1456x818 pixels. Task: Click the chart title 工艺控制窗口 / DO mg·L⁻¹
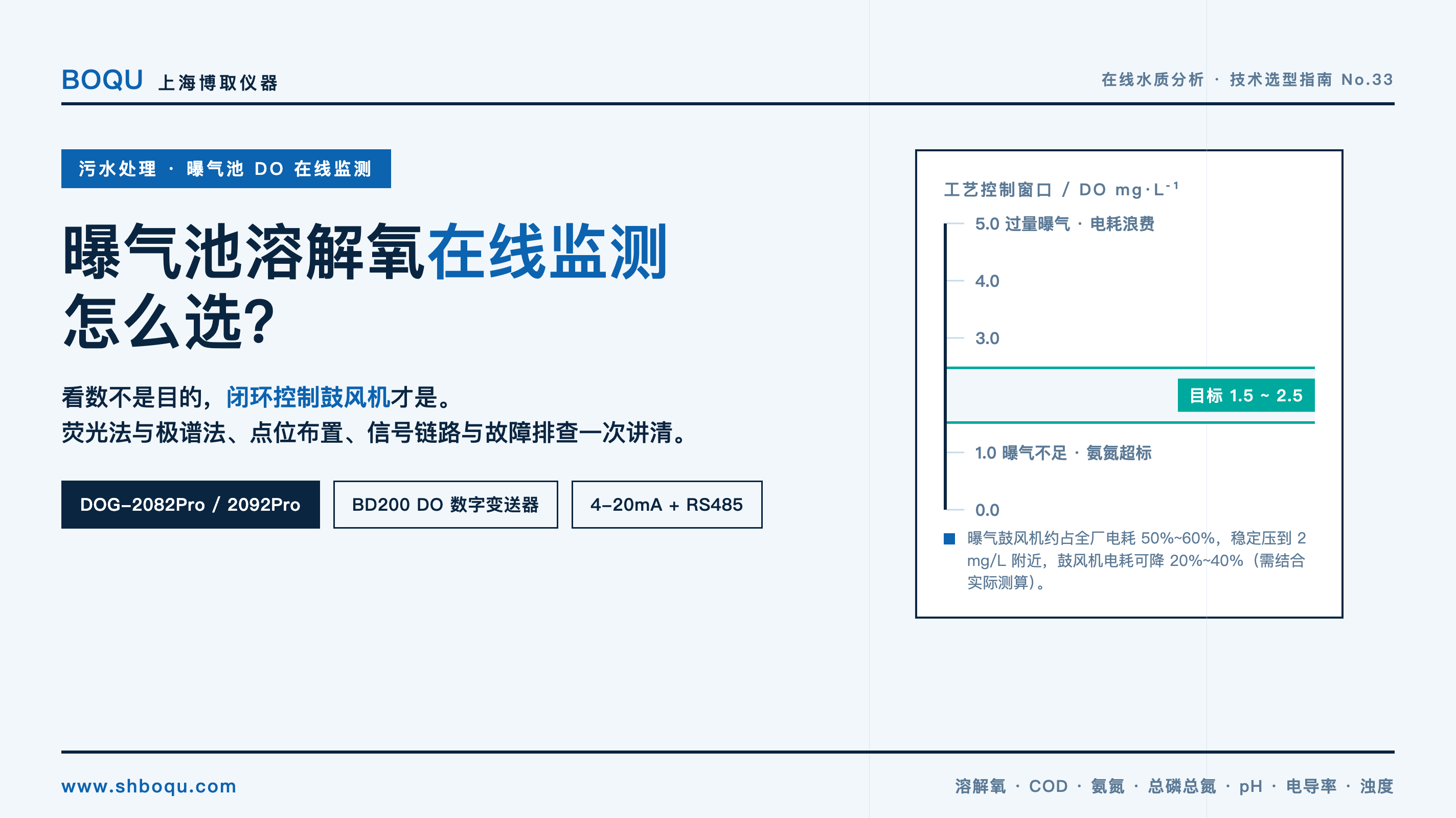1061,189
